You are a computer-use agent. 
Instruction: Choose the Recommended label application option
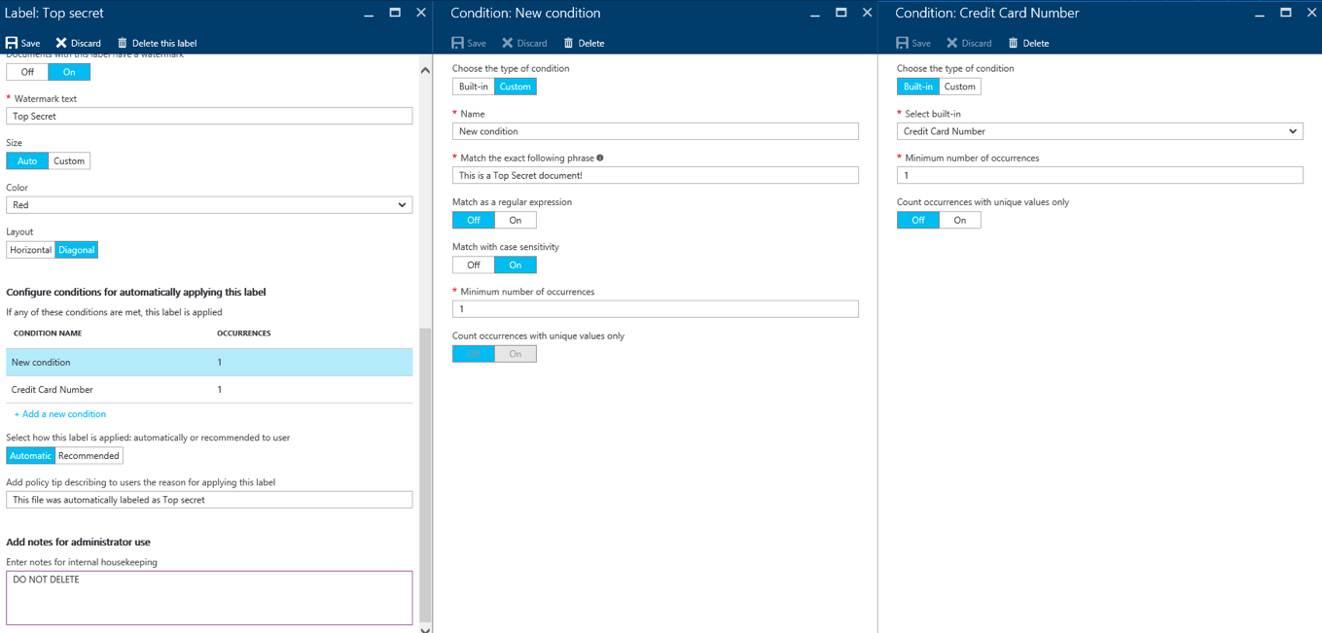point(89,456)
